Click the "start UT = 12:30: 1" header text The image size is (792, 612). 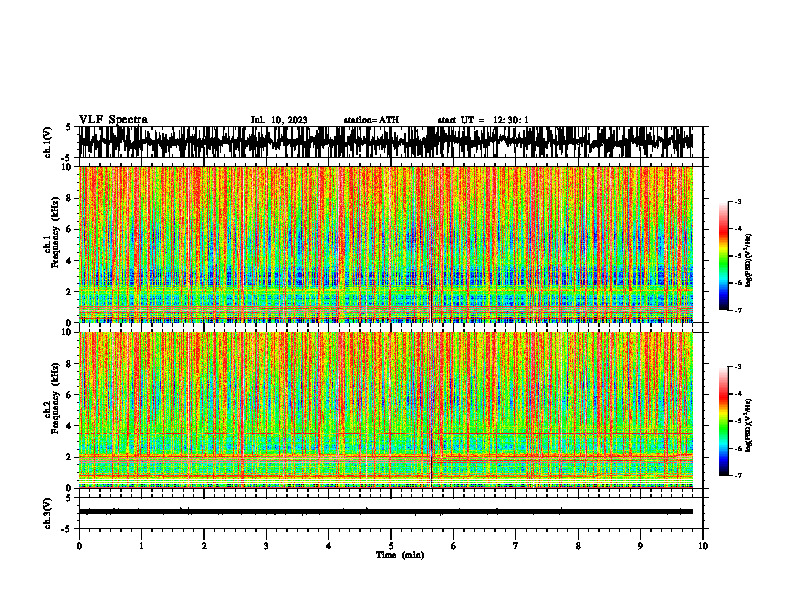click(x=483, y=120)
